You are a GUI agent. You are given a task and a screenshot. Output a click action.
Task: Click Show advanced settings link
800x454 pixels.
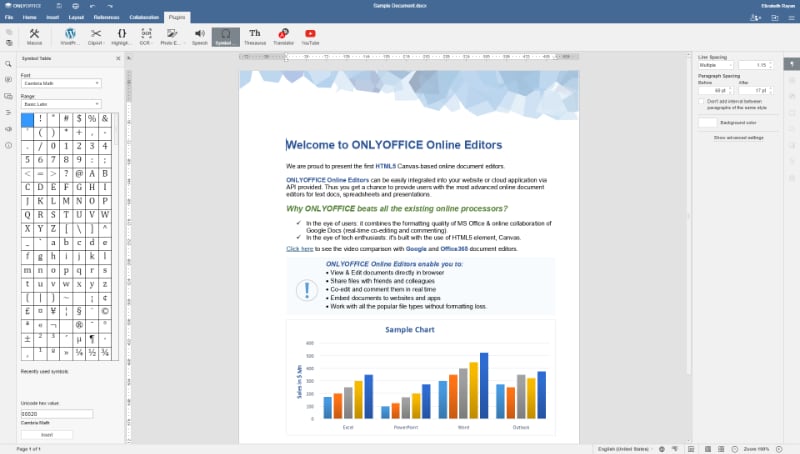738,138
